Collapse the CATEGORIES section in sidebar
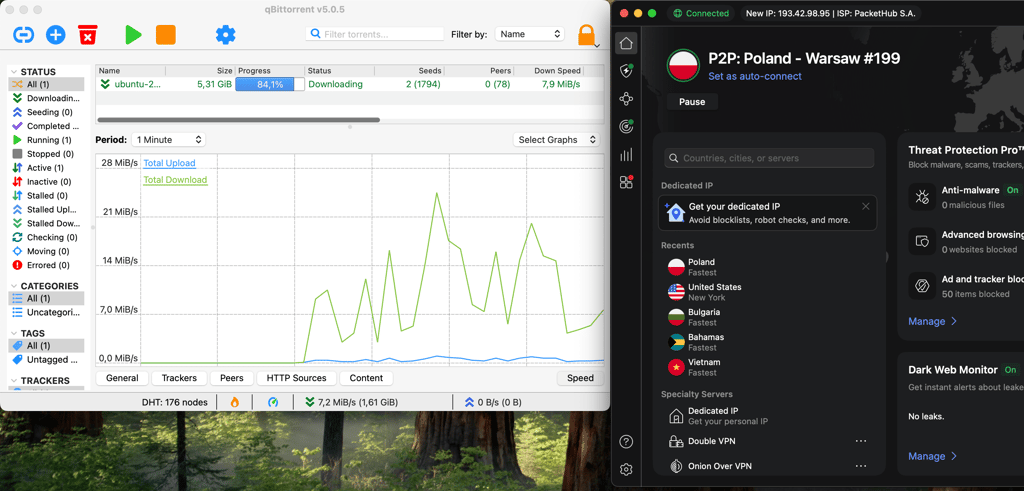This screenshot has height=491, width=1024. (13, 286)
